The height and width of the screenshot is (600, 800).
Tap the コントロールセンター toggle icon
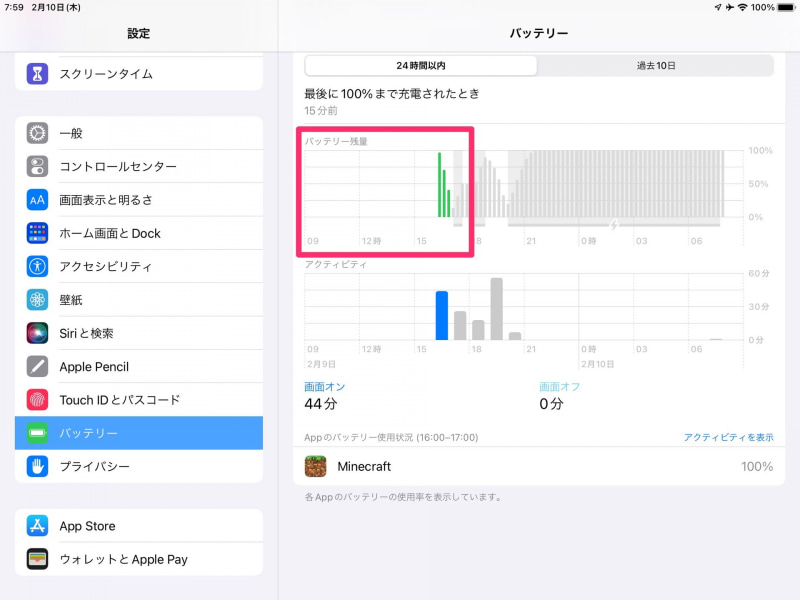pyautogui.click(x=37, y=166)
